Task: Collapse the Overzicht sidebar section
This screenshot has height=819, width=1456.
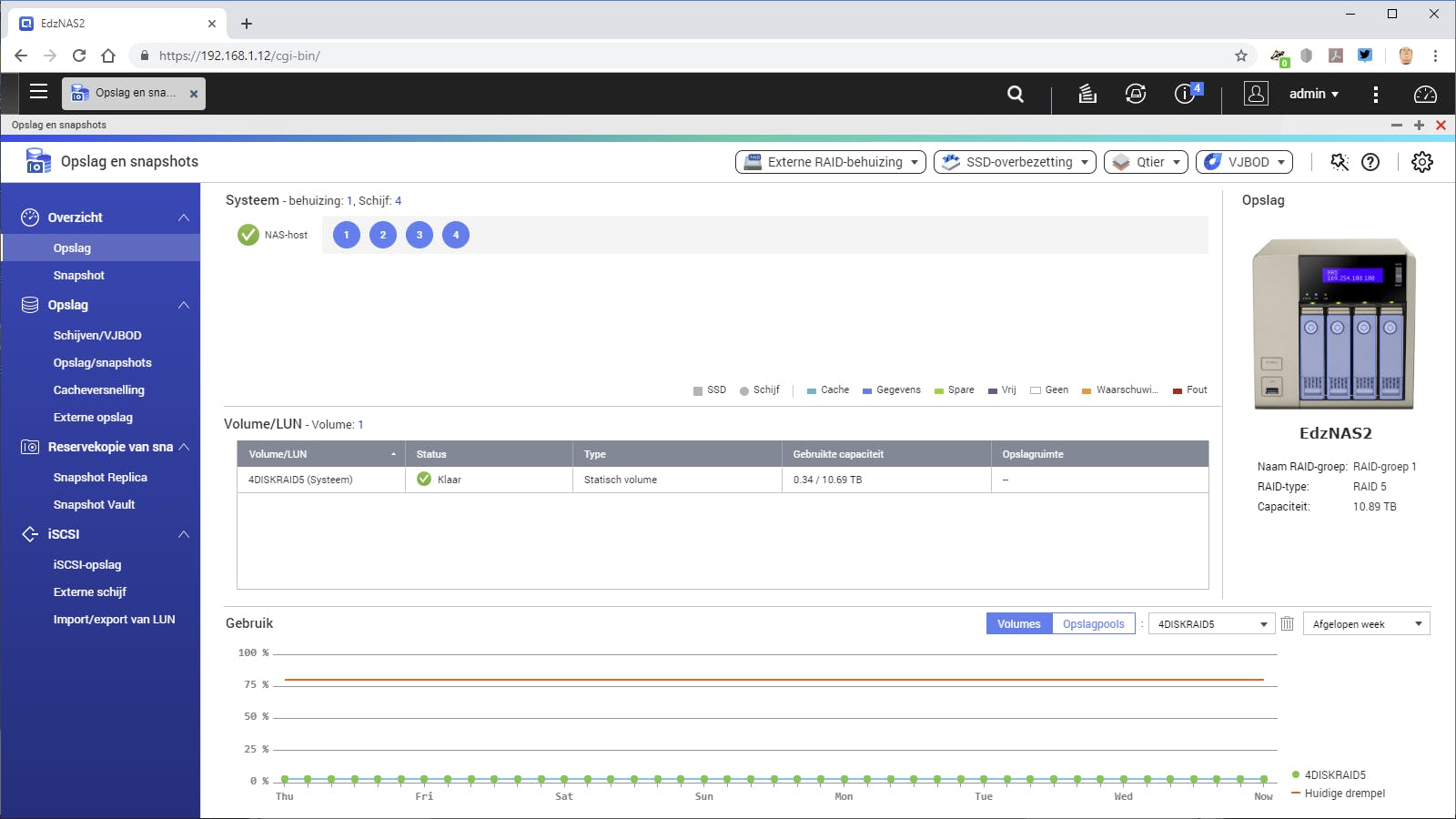Action: tap(184, 217)
